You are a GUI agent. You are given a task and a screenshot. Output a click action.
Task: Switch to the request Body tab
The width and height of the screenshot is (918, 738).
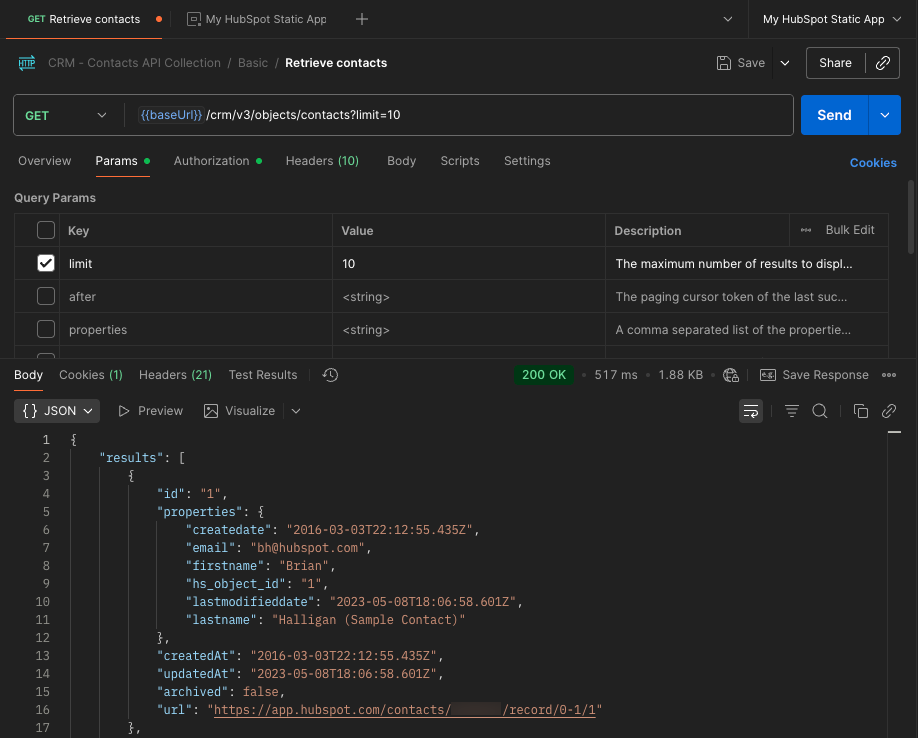(x=402, y=161)
